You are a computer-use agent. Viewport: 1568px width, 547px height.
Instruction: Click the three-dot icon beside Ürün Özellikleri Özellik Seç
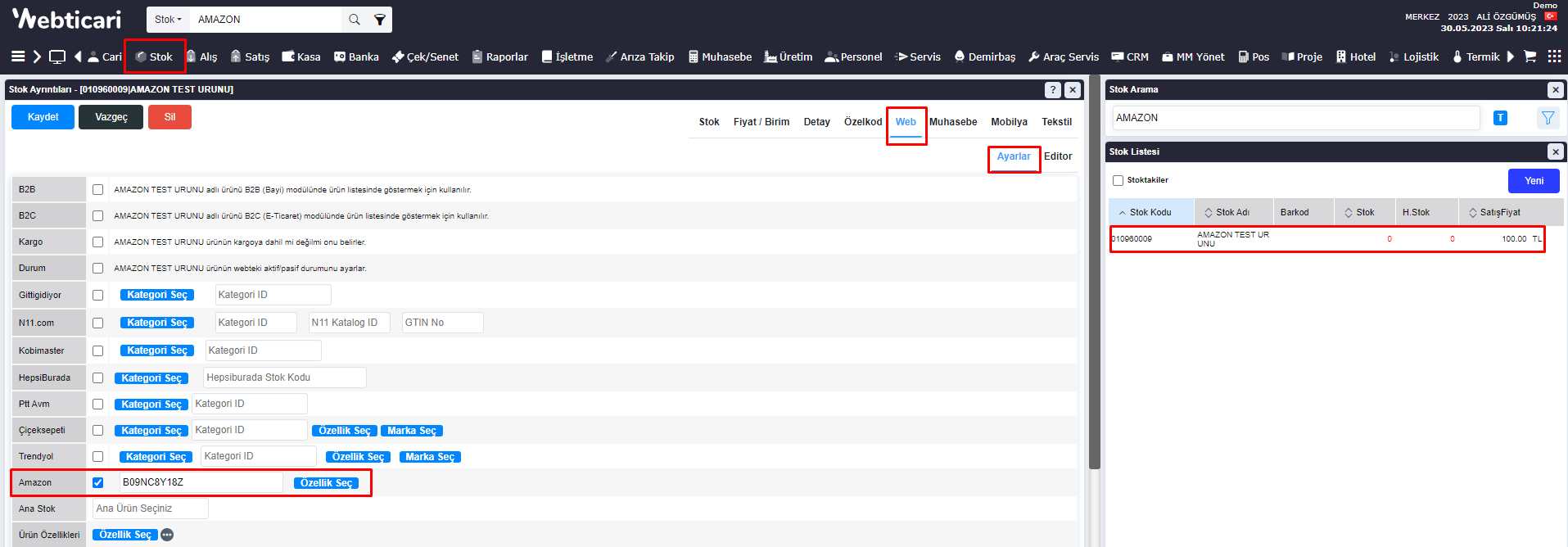pos(167,535)
